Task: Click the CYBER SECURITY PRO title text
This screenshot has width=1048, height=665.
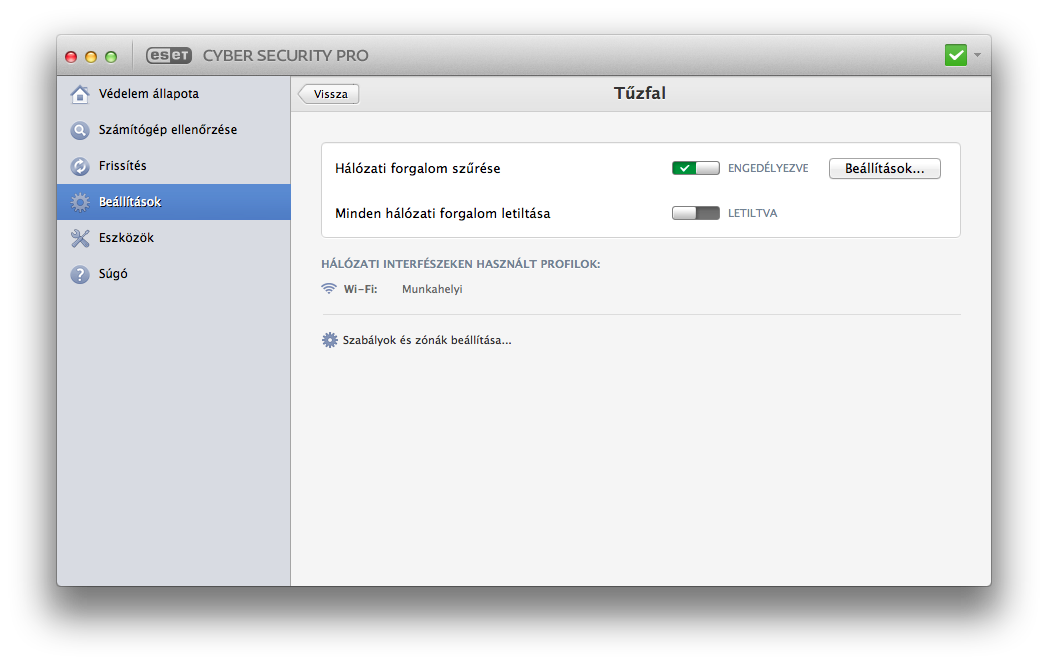Action: point(285,55)
